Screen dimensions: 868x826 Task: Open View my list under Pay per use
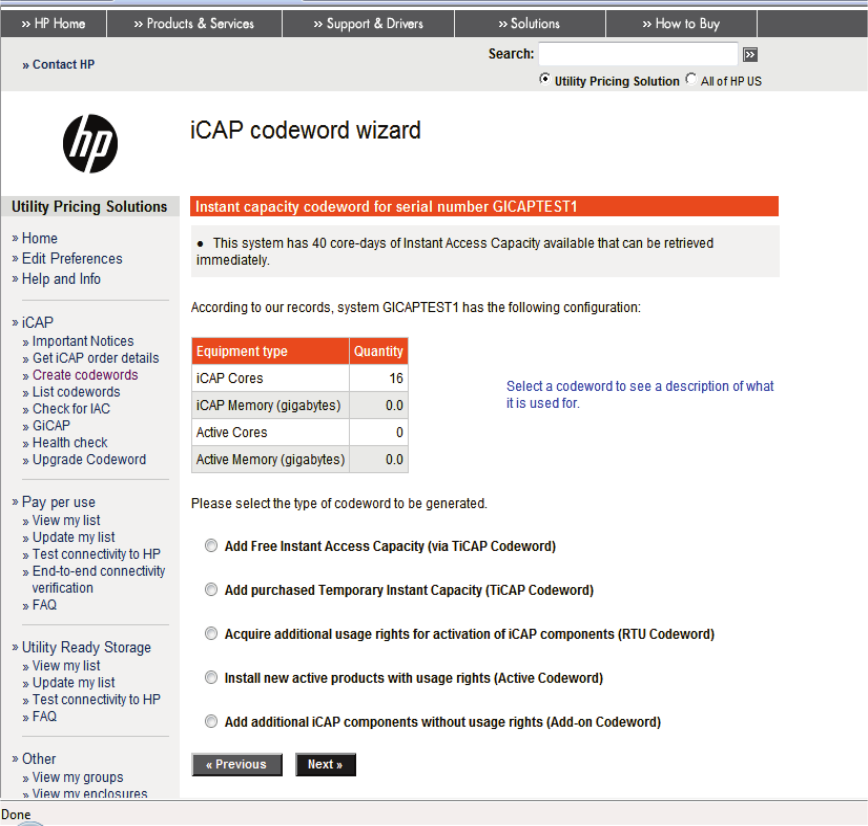(66, 520)
